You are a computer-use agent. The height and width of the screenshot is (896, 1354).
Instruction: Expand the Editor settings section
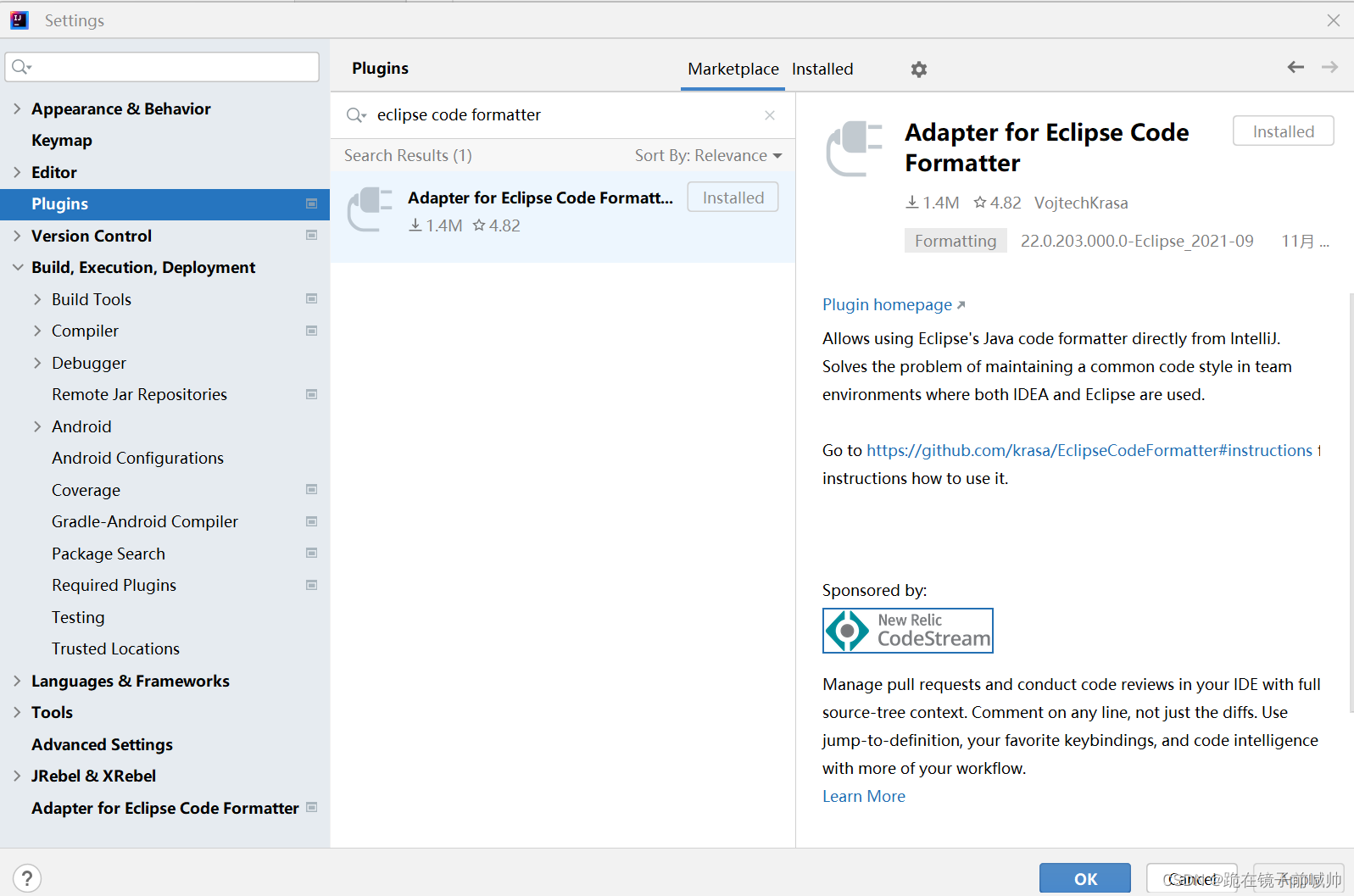click(x=17, y=172)
